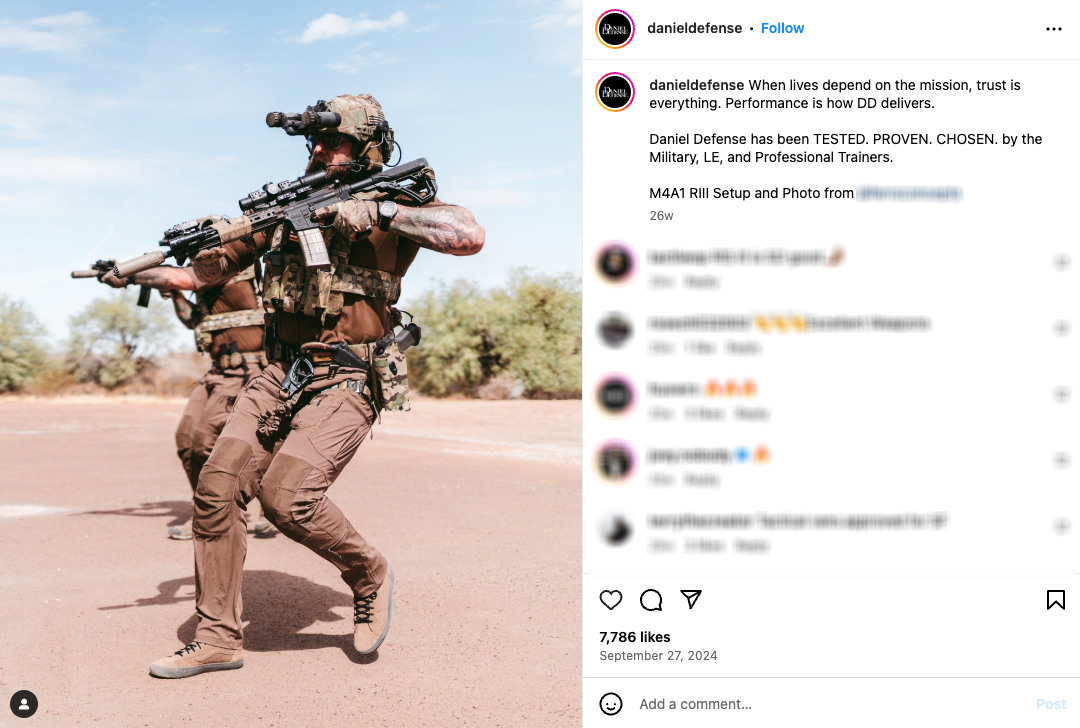Focus the Add a comment field
Screen dimensions: 1080x728
[x=830, y=704]
